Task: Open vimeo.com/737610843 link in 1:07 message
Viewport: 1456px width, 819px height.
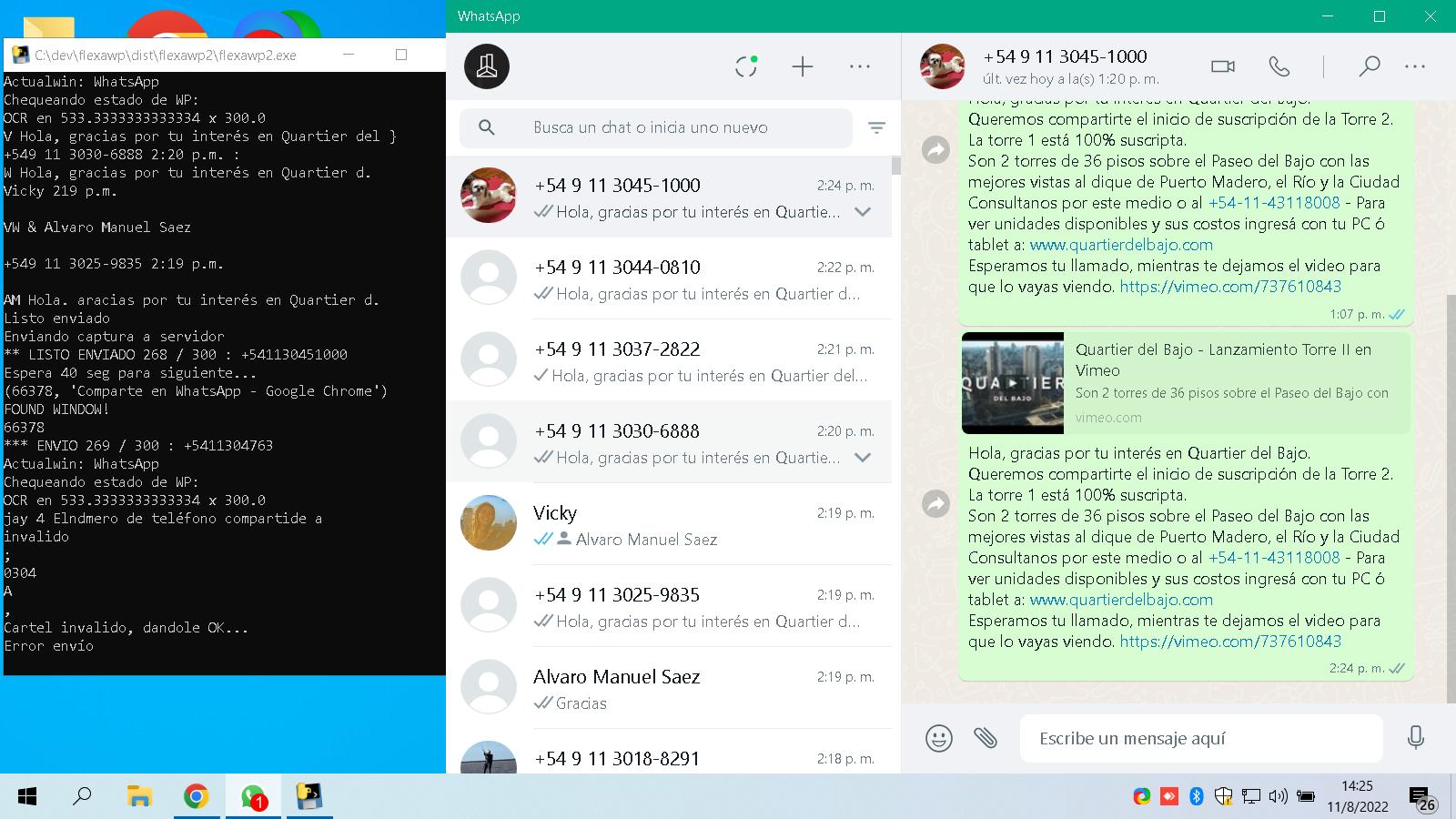Action: 1230,287
